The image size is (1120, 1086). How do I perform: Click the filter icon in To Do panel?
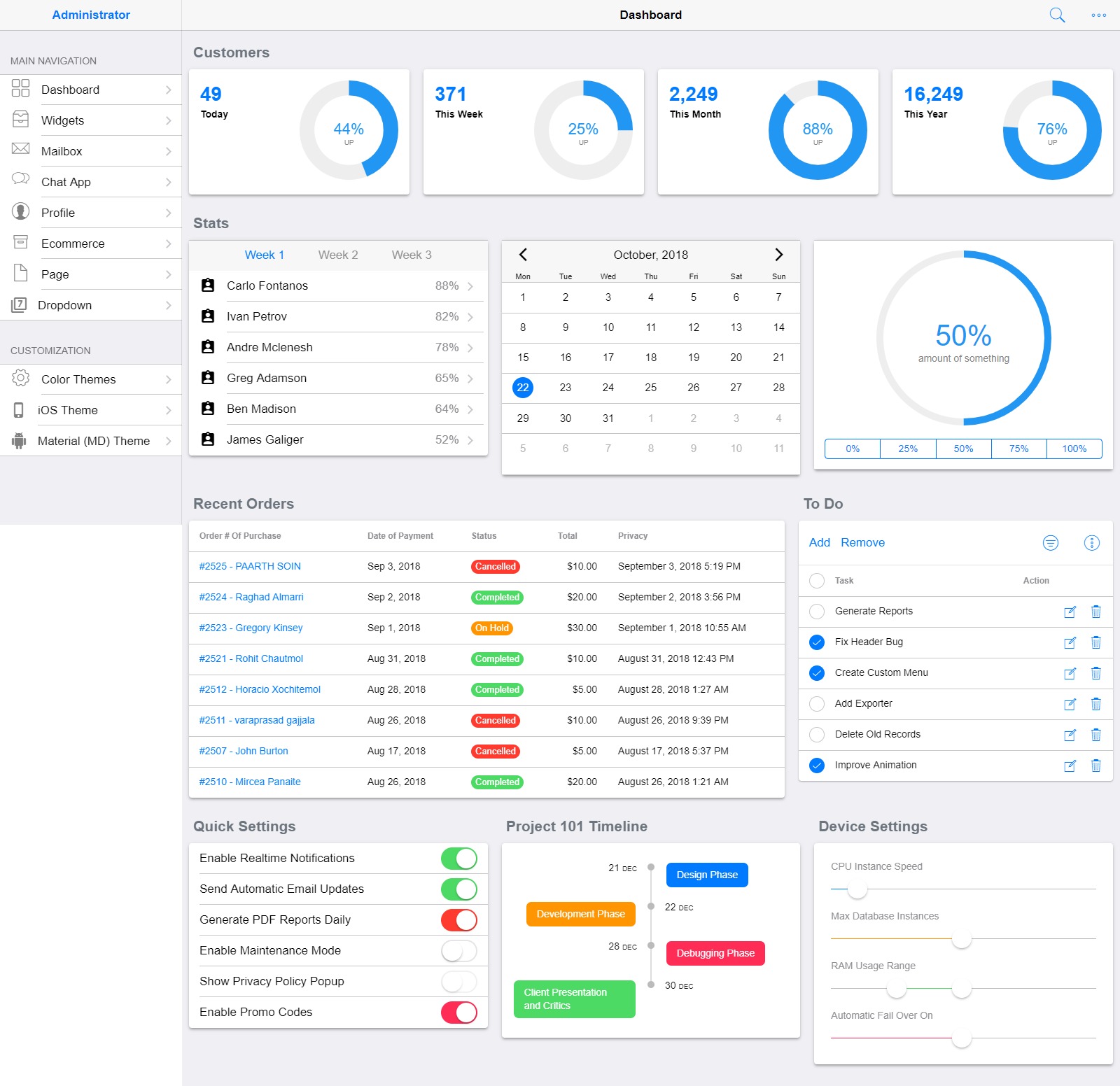click(x=1051, y=543)
